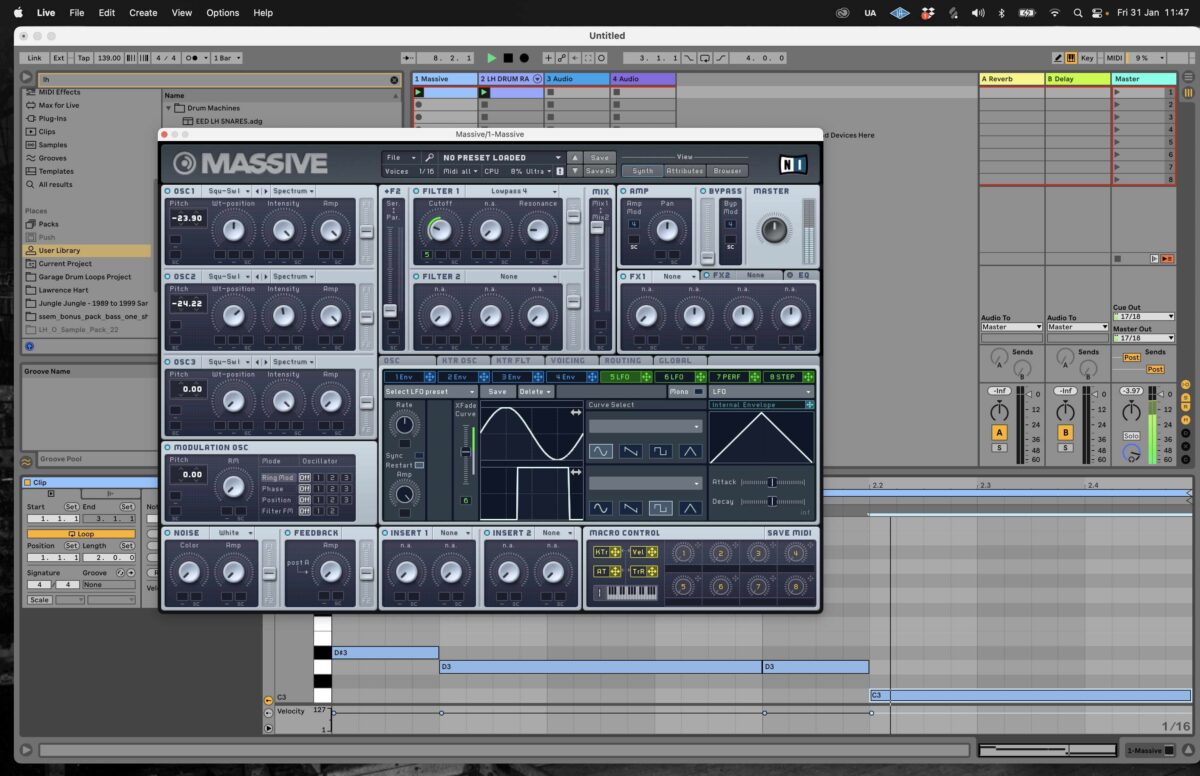Toggle Filter 1 power

pyautogui.click(x=417, y=191)
